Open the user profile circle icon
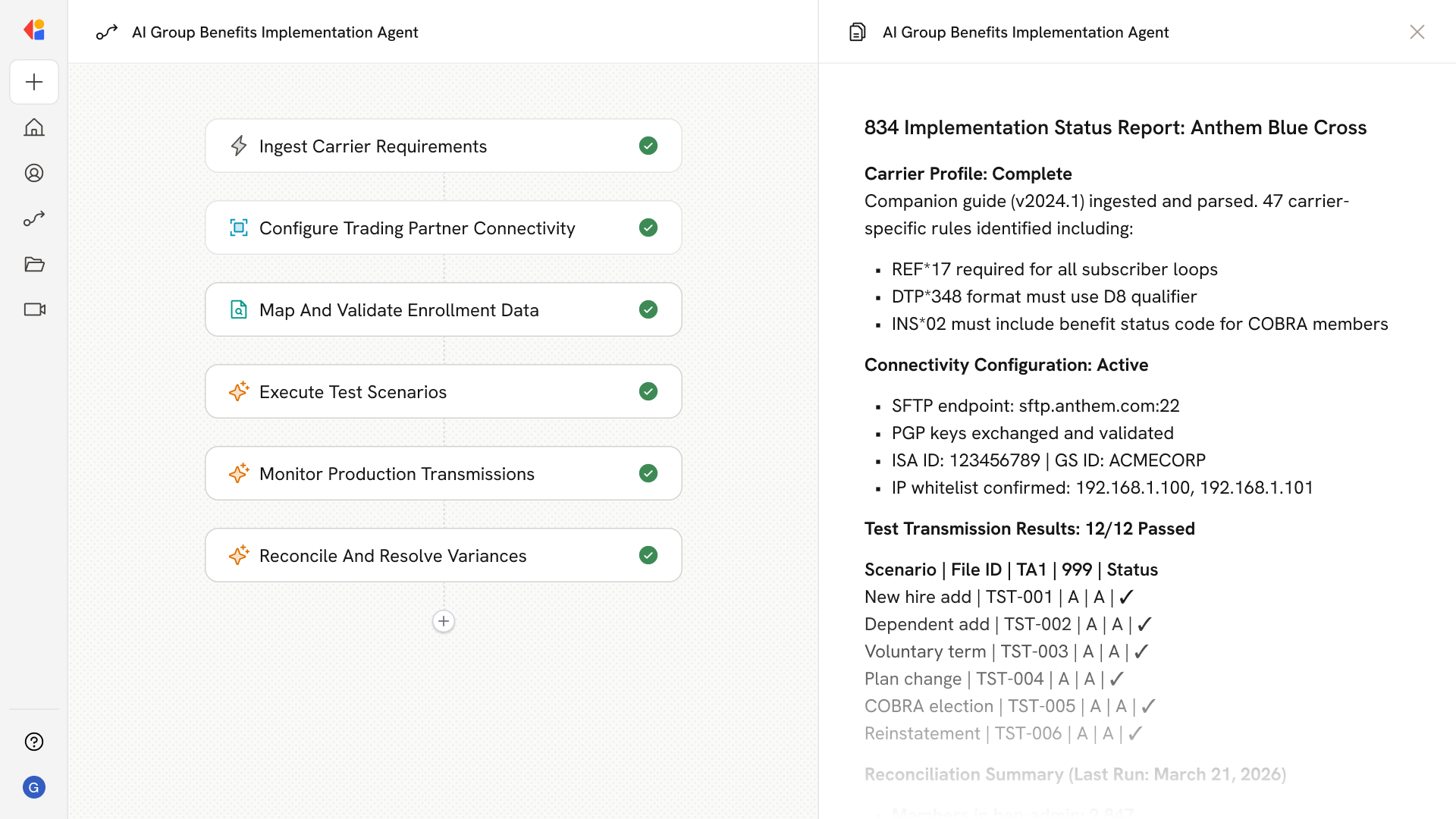This screenshot has width=1456, height=819. (x=34, y=173)
